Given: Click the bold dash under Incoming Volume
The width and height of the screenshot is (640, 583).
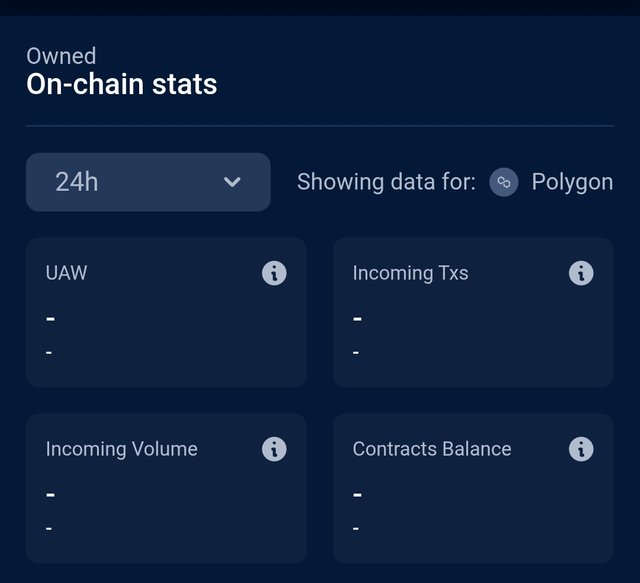Looking at the screenshot, I should (50, 495).
